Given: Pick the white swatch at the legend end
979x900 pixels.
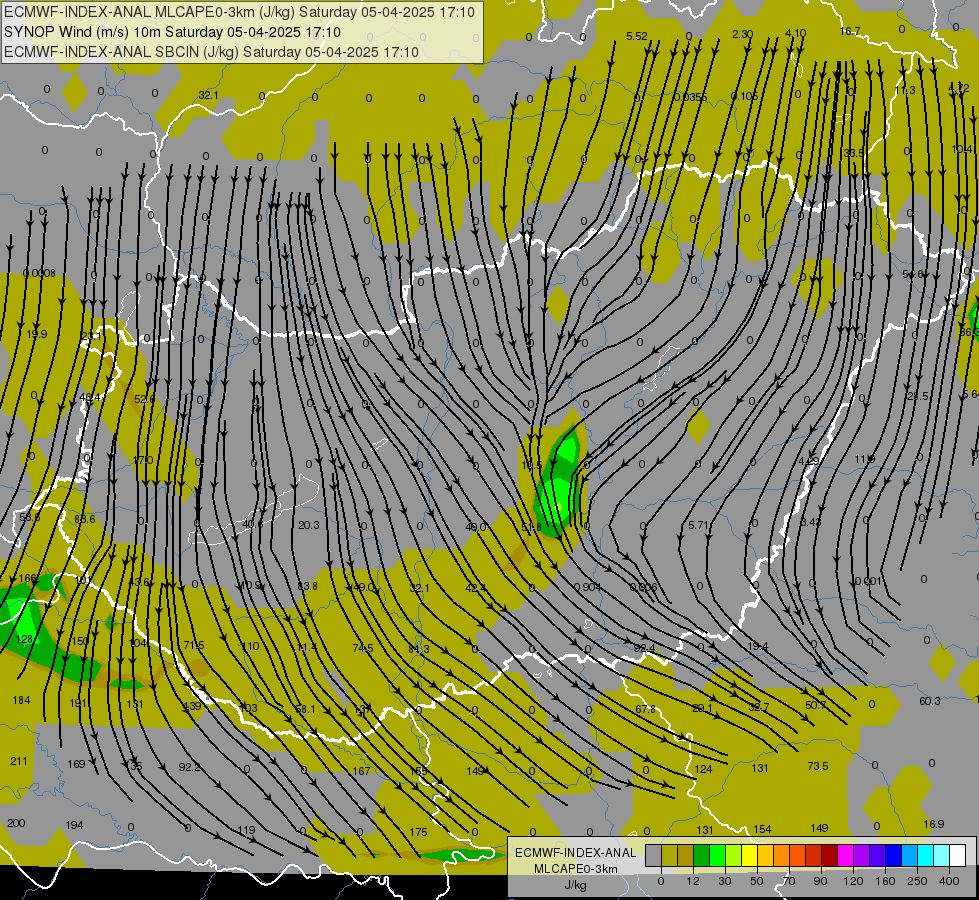Looking at the screenshot, I should click(x=958, y=855).
